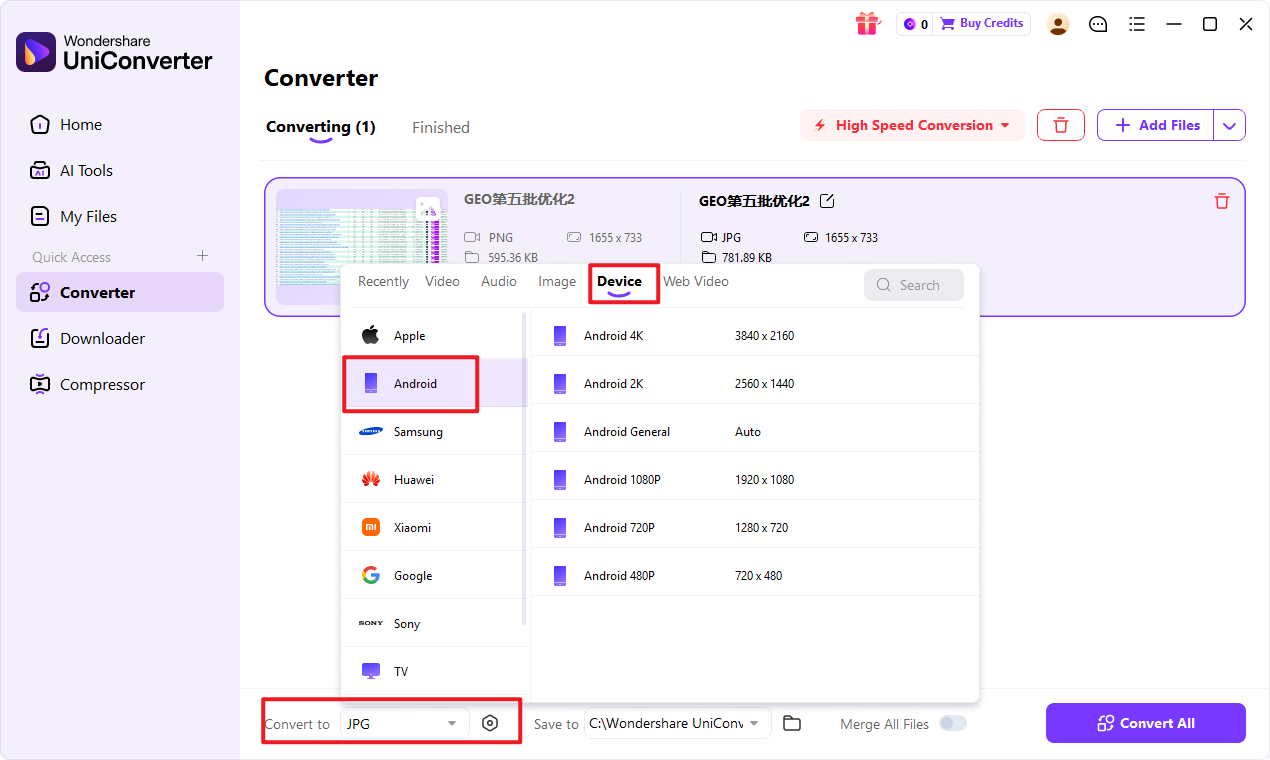Select the Apple device category

point(435,336)
